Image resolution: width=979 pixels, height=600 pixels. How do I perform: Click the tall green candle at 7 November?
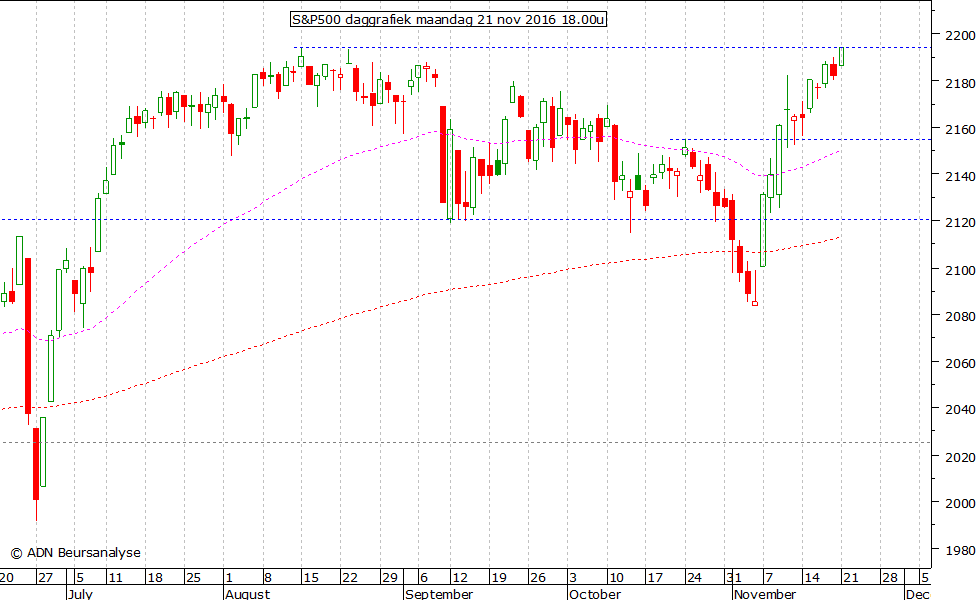763,230
